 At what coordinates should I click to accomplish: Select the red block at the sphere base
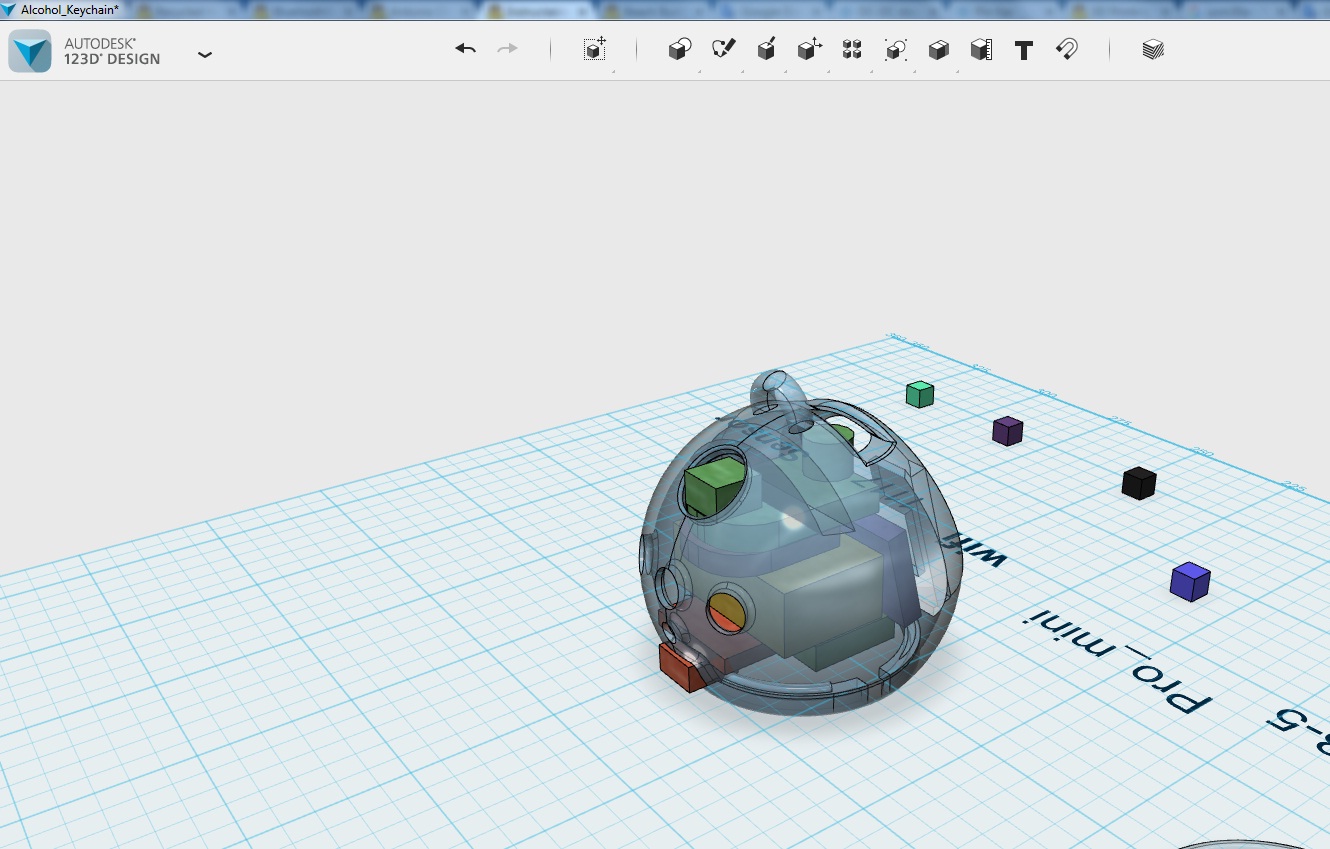pos(684,666)
